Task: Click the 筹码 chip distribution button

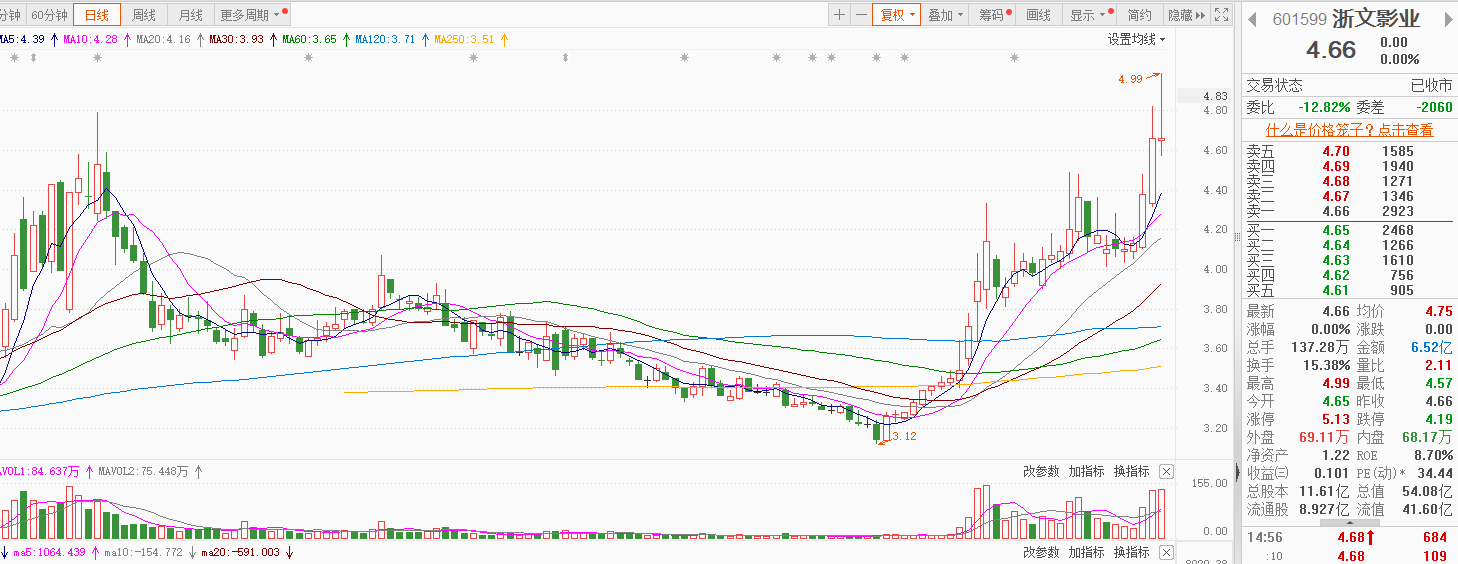Action: pos(993,15)
